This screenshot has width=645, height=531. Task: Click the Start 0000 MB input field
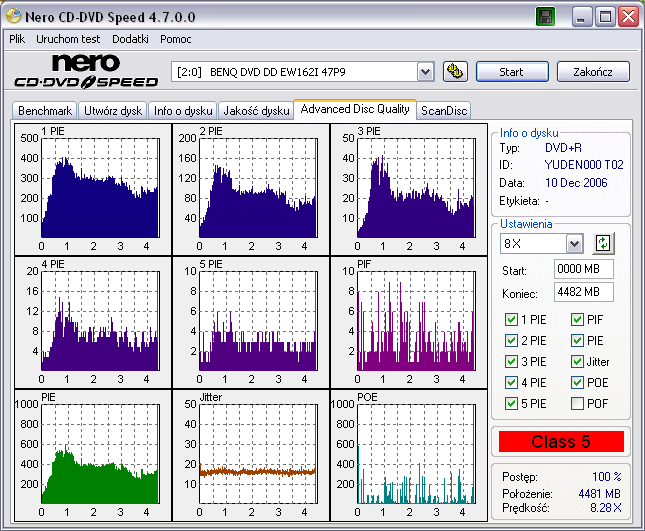(584, 269)
